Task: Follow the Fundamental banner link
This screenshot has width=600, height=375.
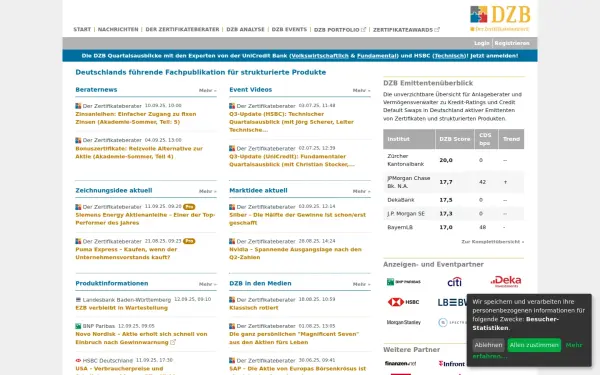Action: [377, 56]
